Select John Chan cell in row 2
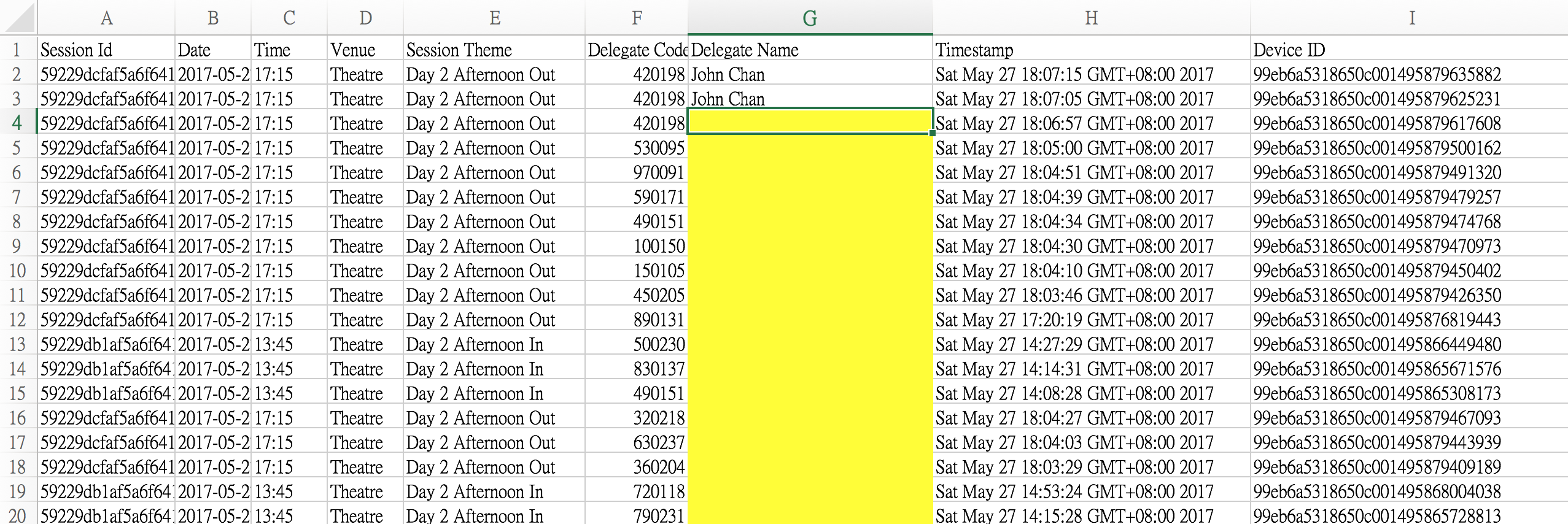This screenshot has width=1568, height=524. pyautogui.click(x=810, y=74)
